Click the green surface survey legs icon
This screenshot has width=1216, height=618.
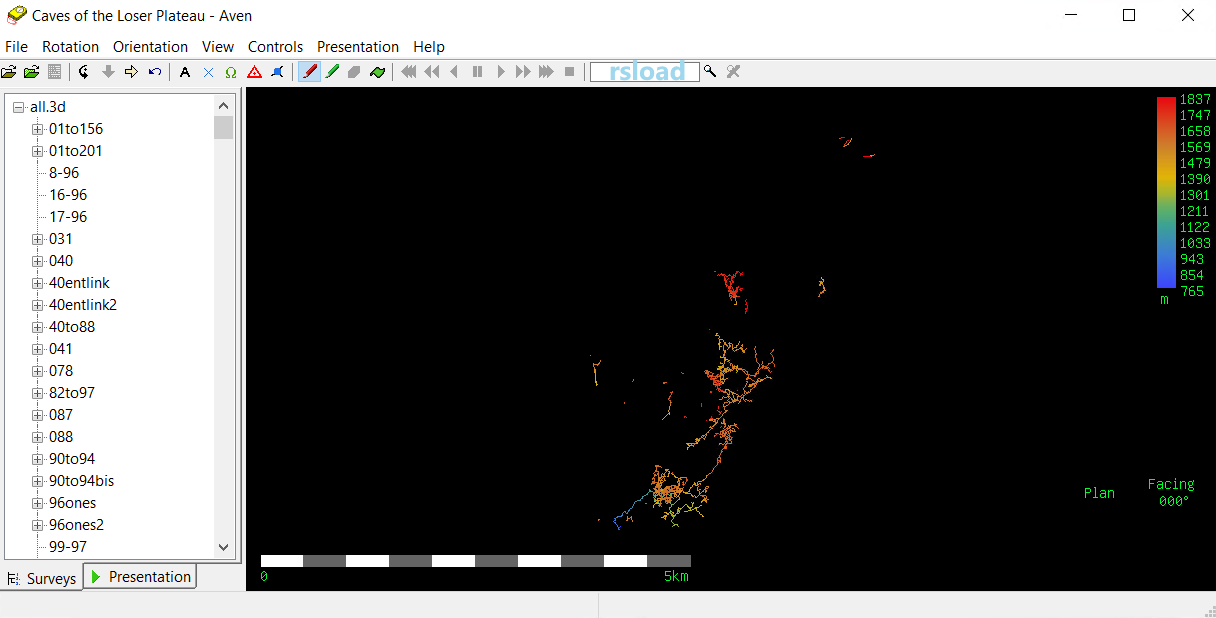pyautogui.click(x=332, y=72)
